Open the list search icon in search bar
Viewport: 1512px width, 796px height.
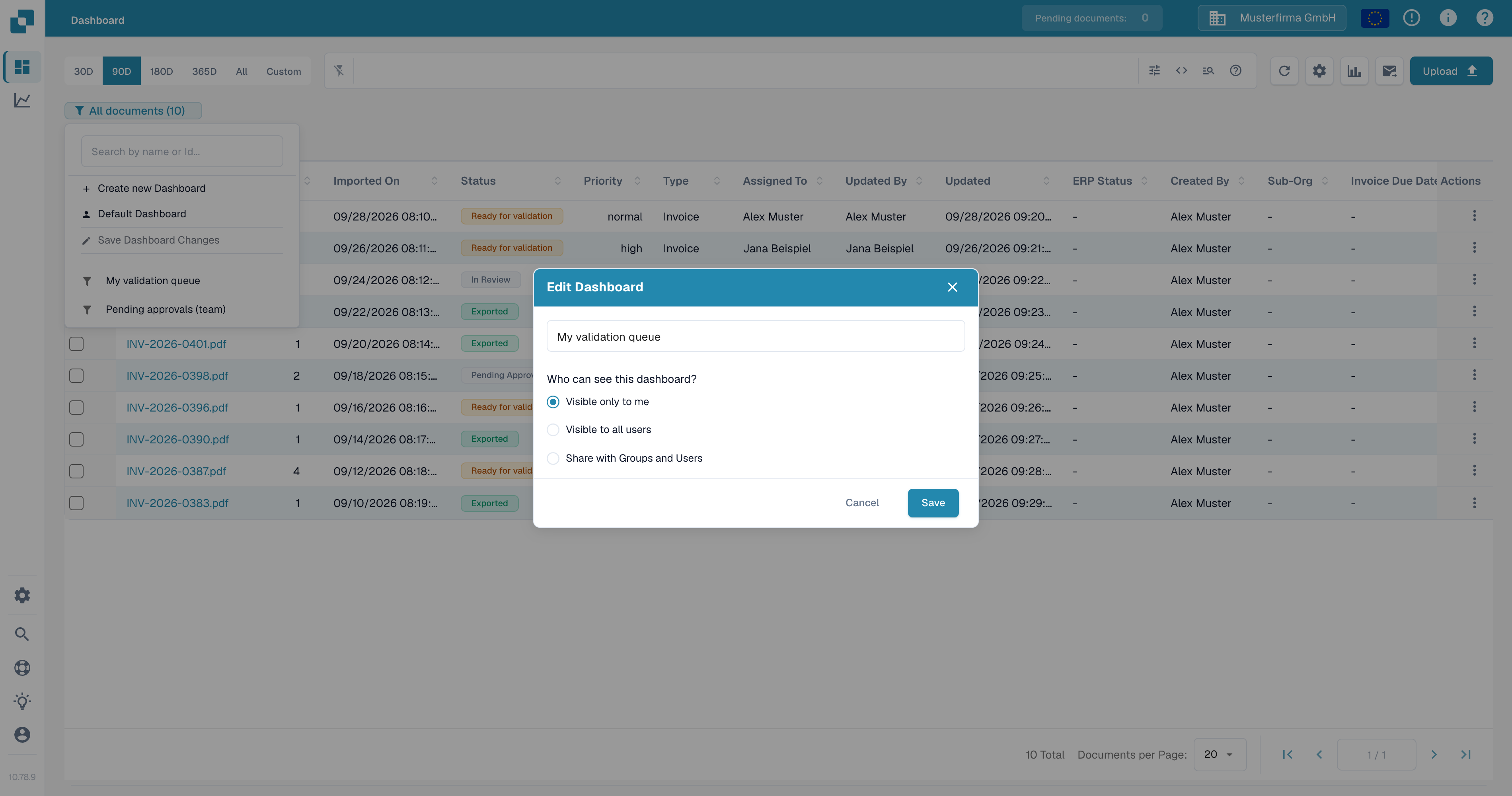pyautogui.click(x=1208, y=70)
